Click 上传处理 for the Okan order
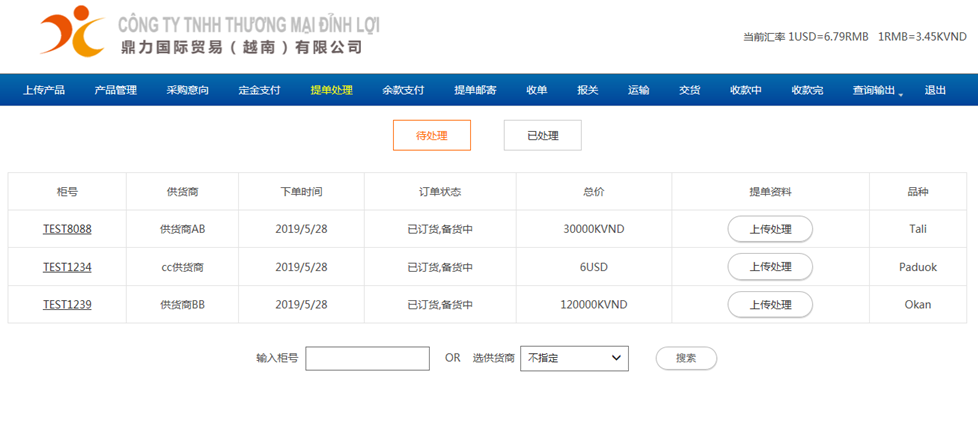The image size is (978, 425). coord(770,305)
